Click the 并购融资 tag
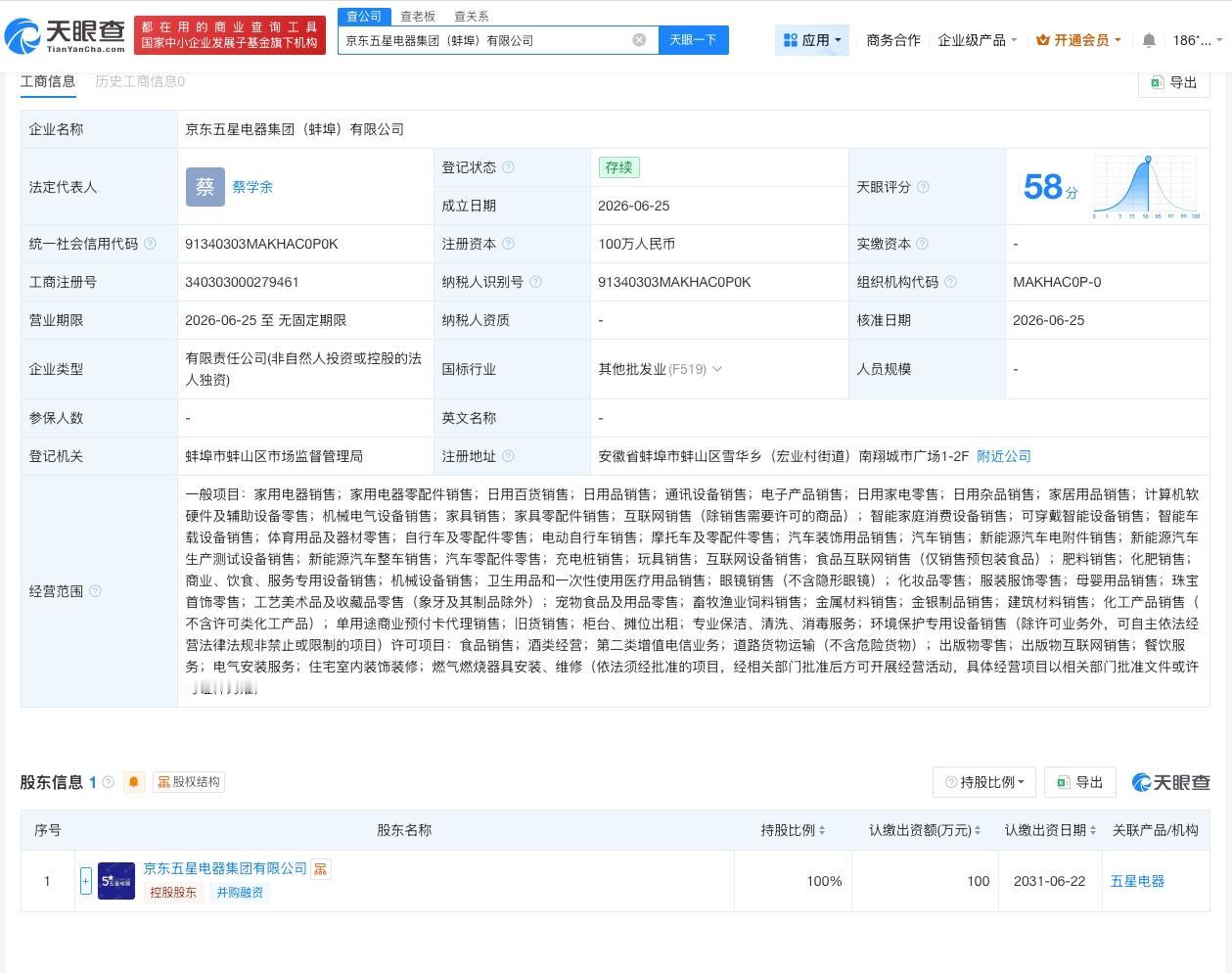Viewport: 1232px width, 973px height. point(240,893)
